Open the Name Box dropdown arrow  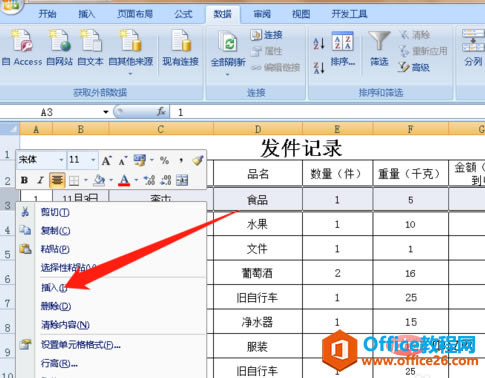[106, 112]
